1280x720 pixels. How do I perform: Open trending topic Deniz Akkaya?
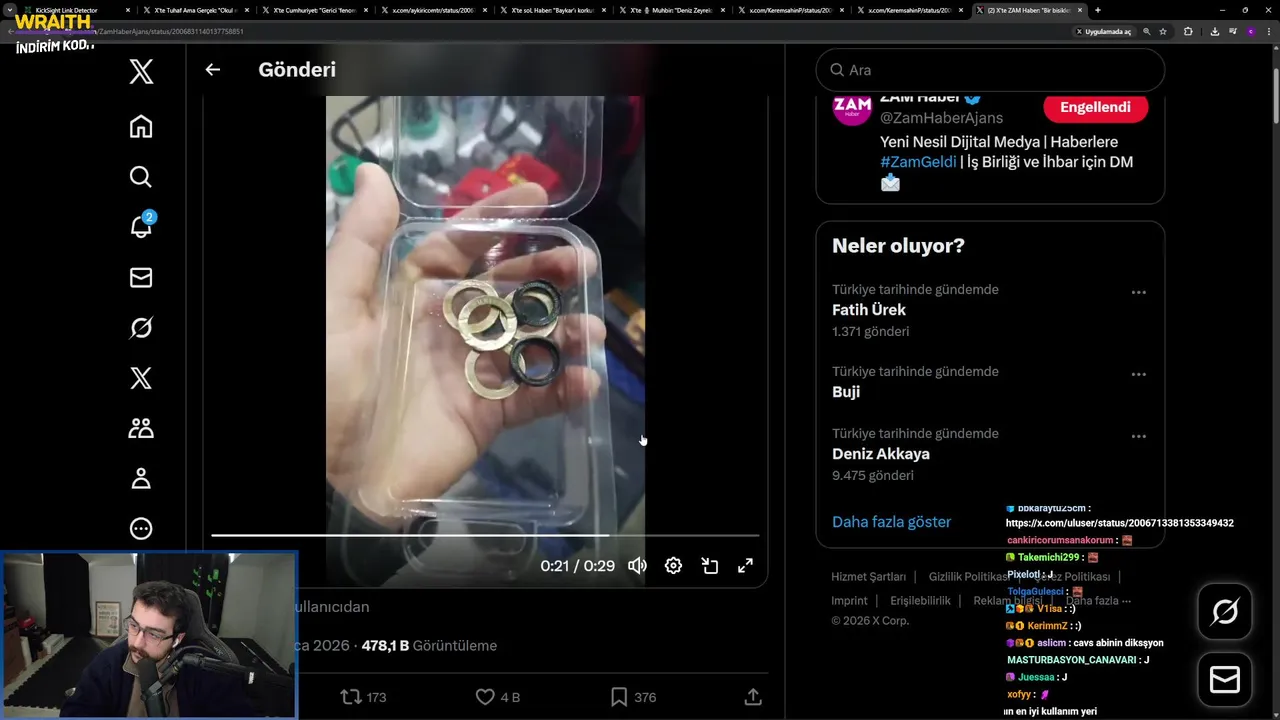[x=881, y=454]
